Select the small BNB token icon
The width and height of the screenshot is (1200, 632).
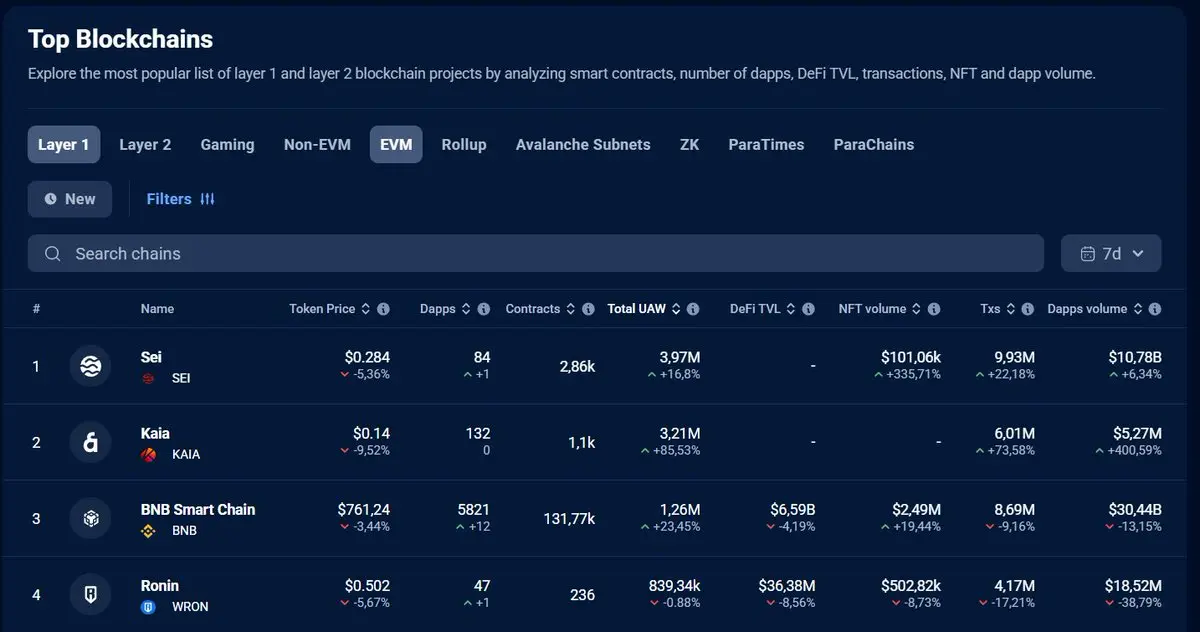[149, 530]
